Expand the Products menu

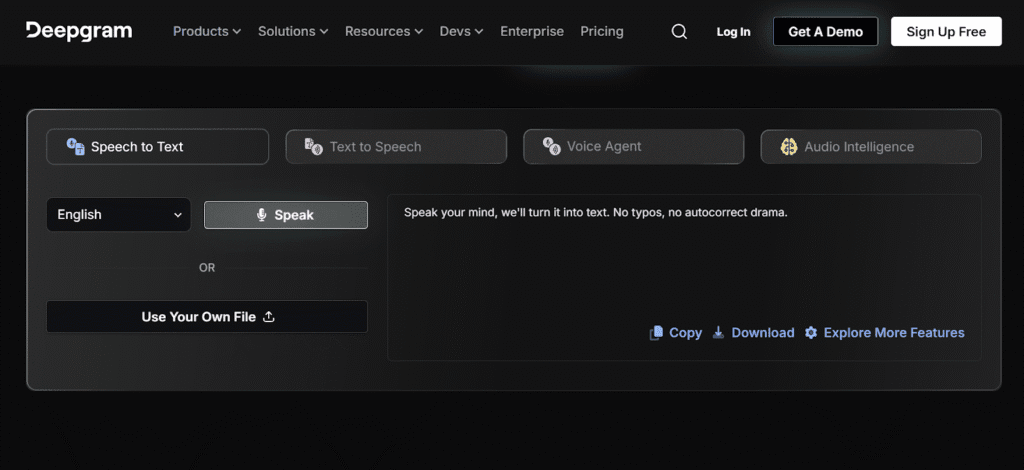click(207, 32)
